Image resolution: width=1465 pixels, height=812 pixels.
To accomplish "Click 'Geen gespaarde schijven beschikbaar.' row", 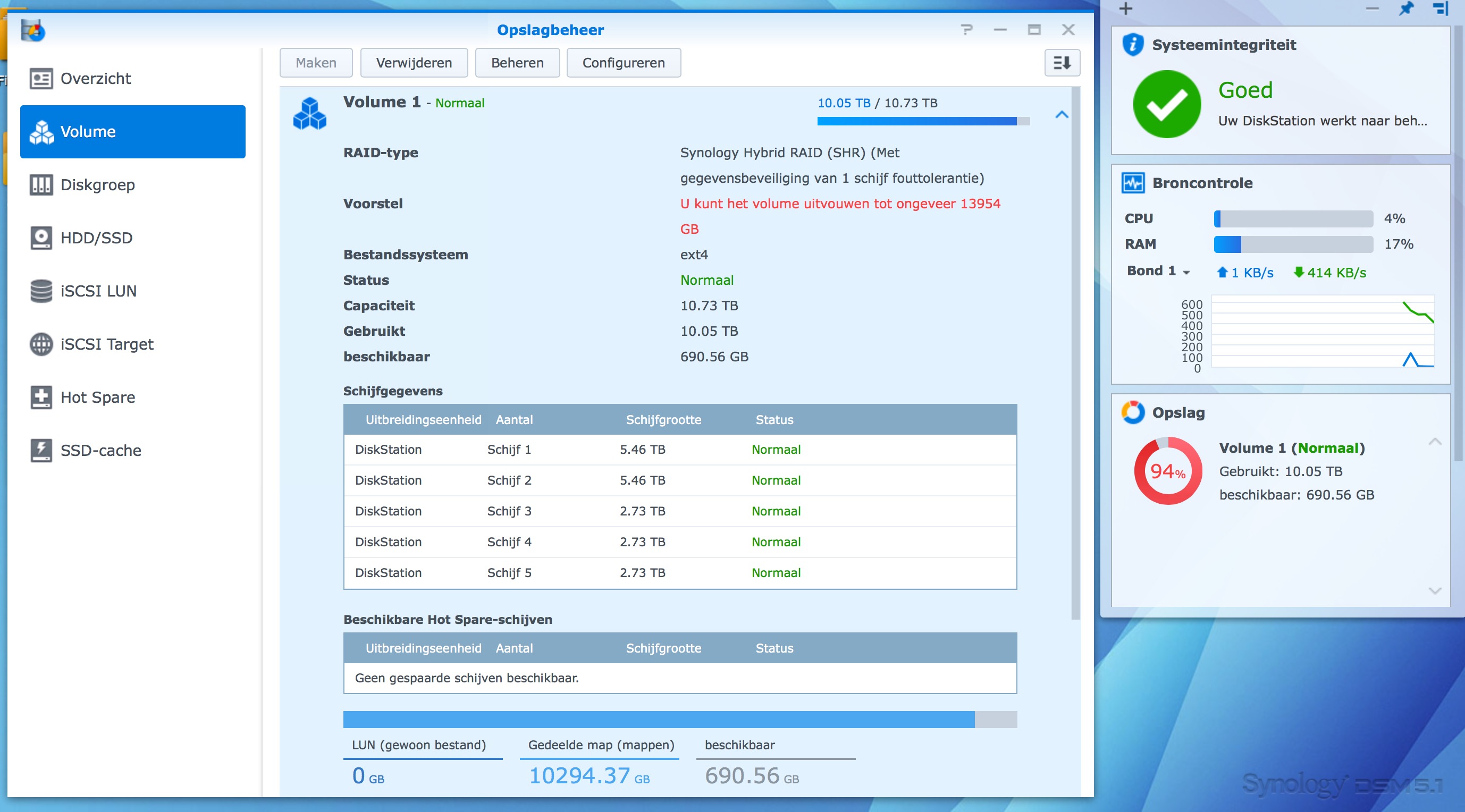I will coord(680,678).
